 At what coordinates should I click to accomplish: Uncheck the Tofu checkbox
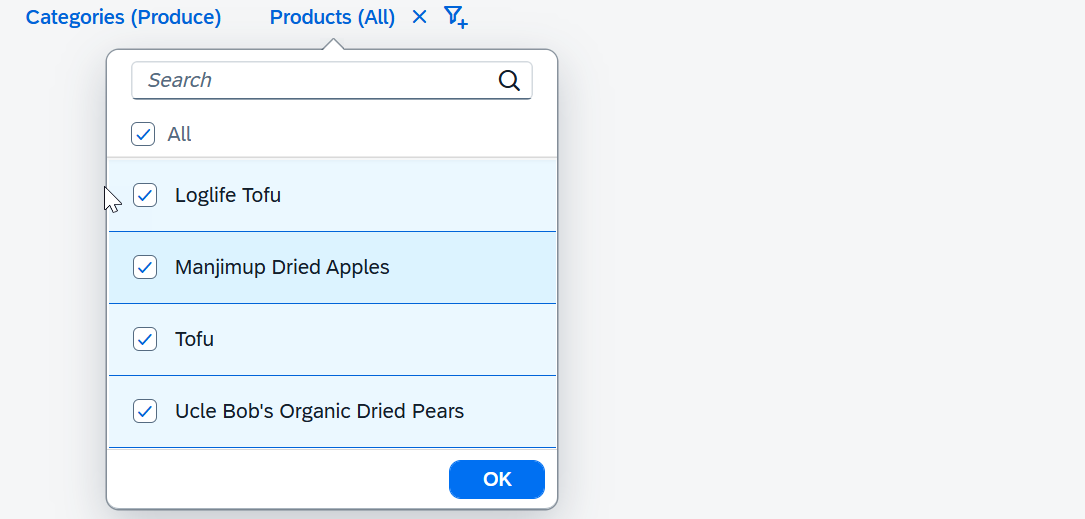(x=145, y=339)
